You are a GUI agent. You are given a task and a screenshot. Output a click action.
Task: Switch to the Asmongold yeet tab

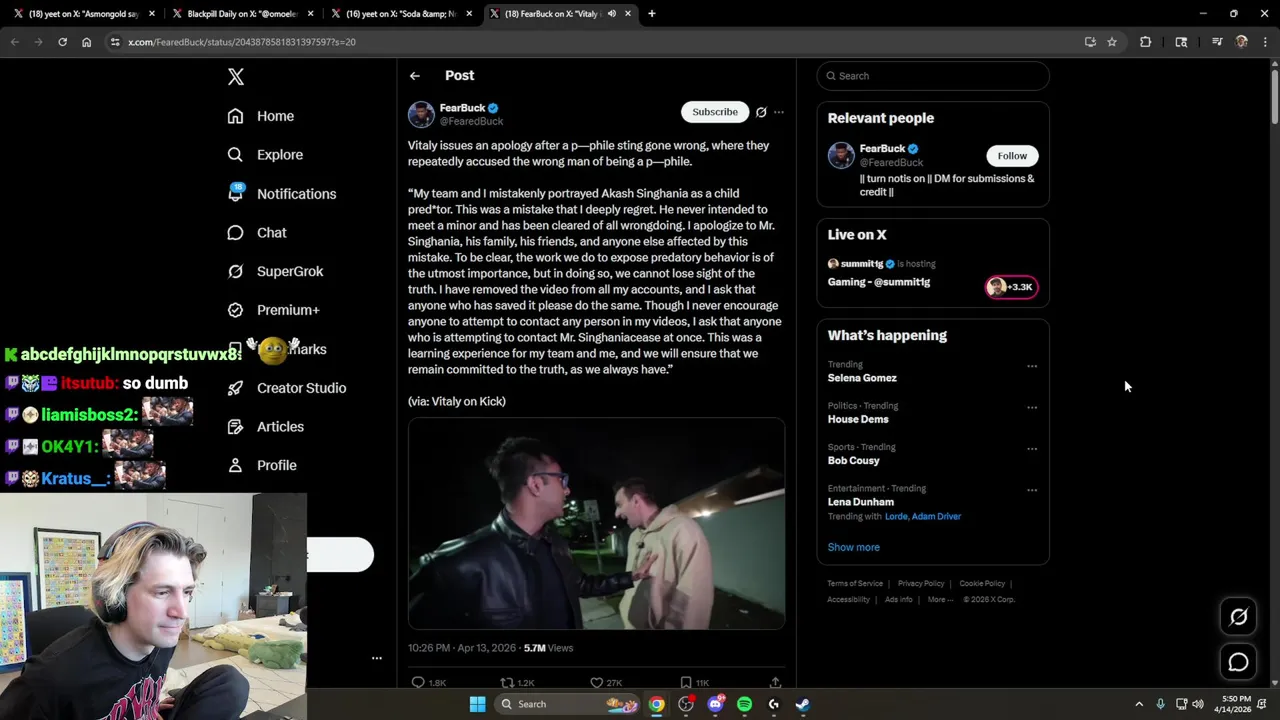pyautogui.click(x=85, y=14)
